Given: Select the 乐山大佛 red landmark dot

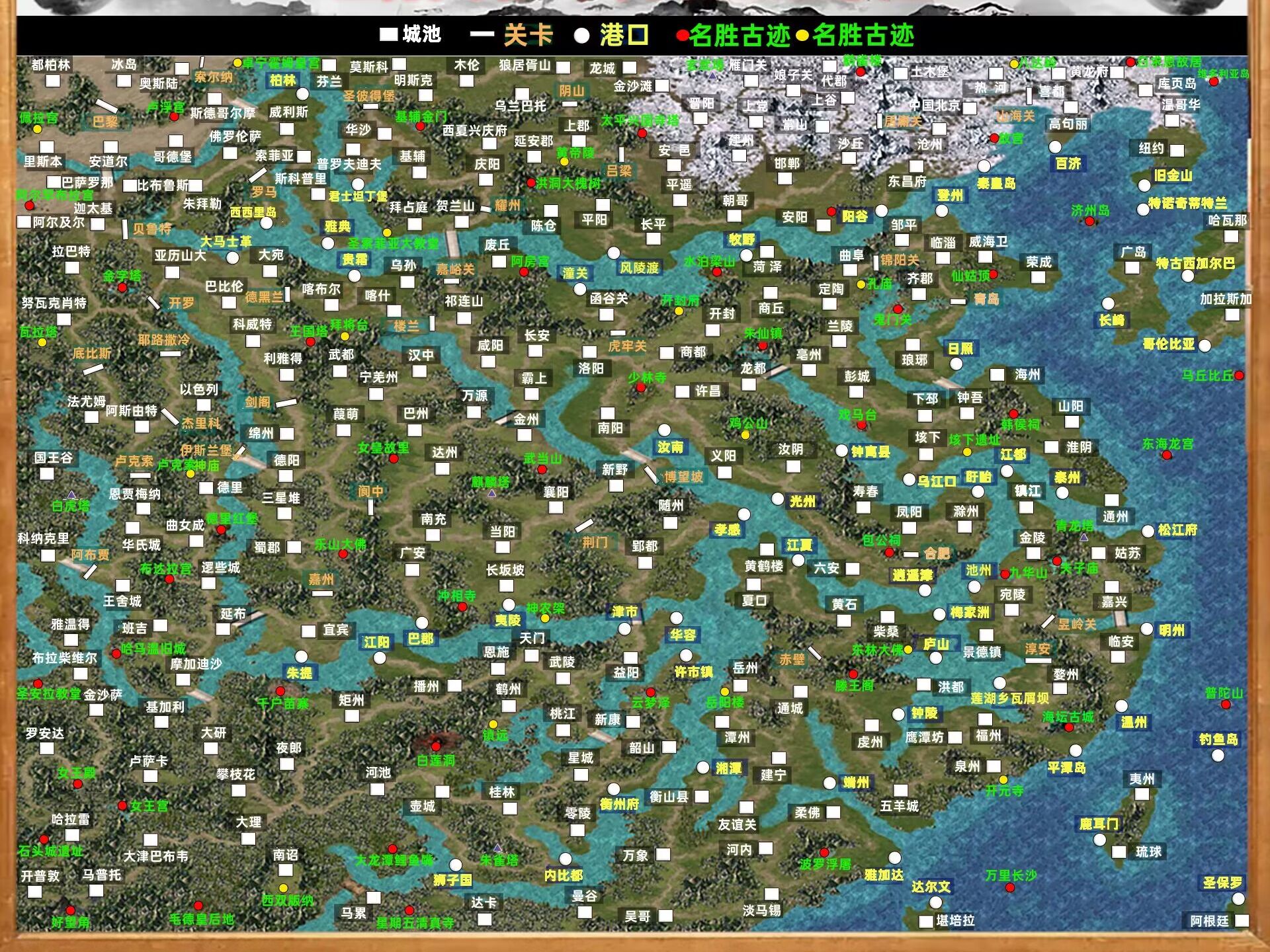Looking at the screenshot, I should point(343,554).
